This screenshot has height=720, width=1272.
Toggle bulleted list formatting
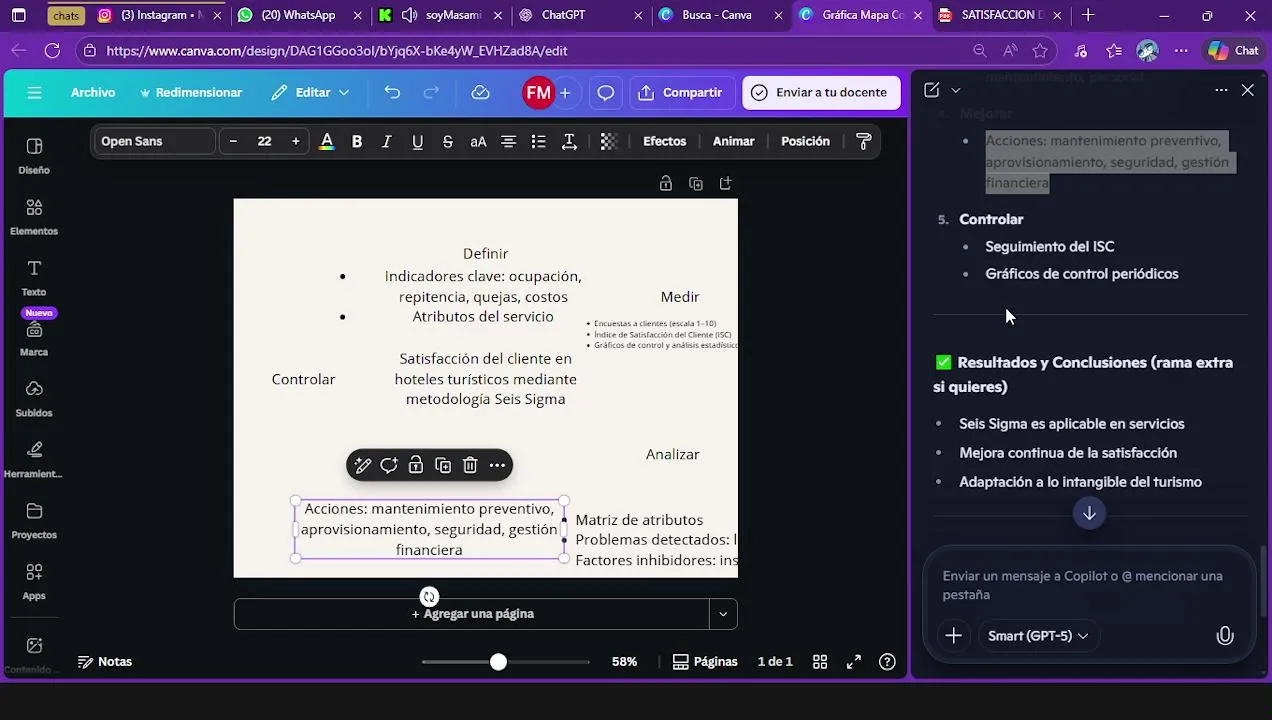pos(539,141)
